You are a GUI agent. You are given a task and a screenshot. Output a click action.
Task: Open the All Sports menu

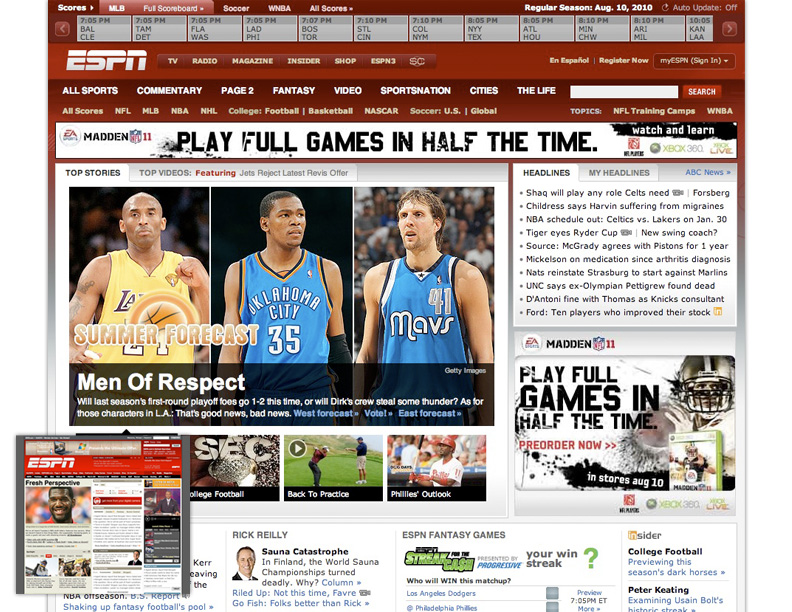pos(90,90)
